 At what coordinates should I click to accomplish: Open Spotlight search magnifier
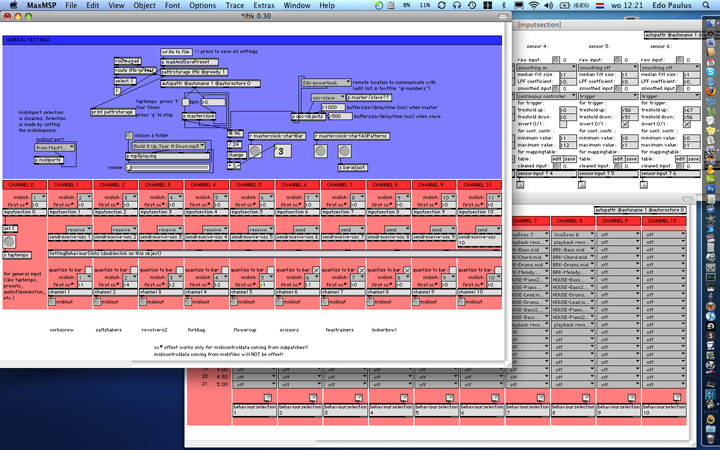coord(706,6)
